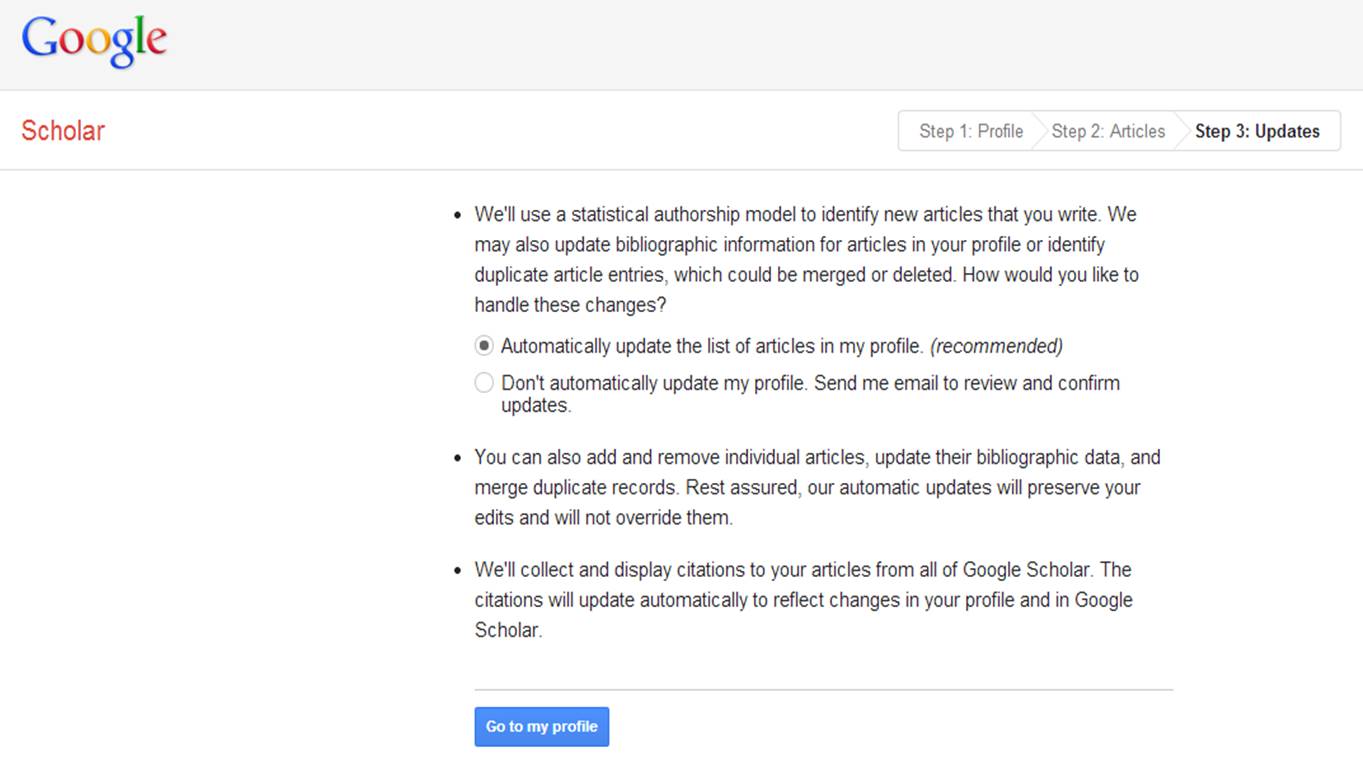This screenshot has height=770, width=1363.
Task: Return to Step 2: Articles
Action: click(x=1108, y=131)
